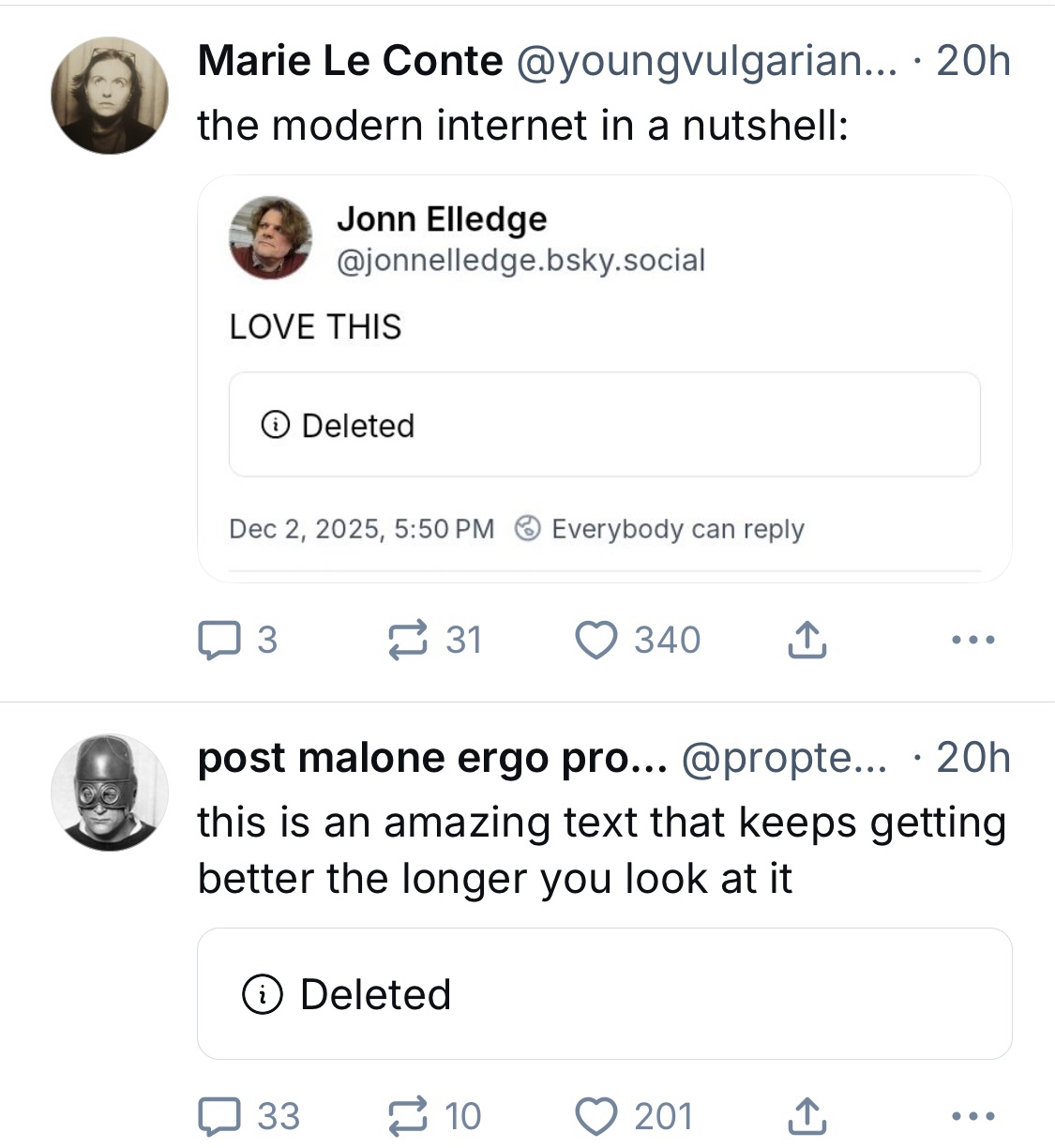Like Marie Le Conte's post

click(595, 641)
